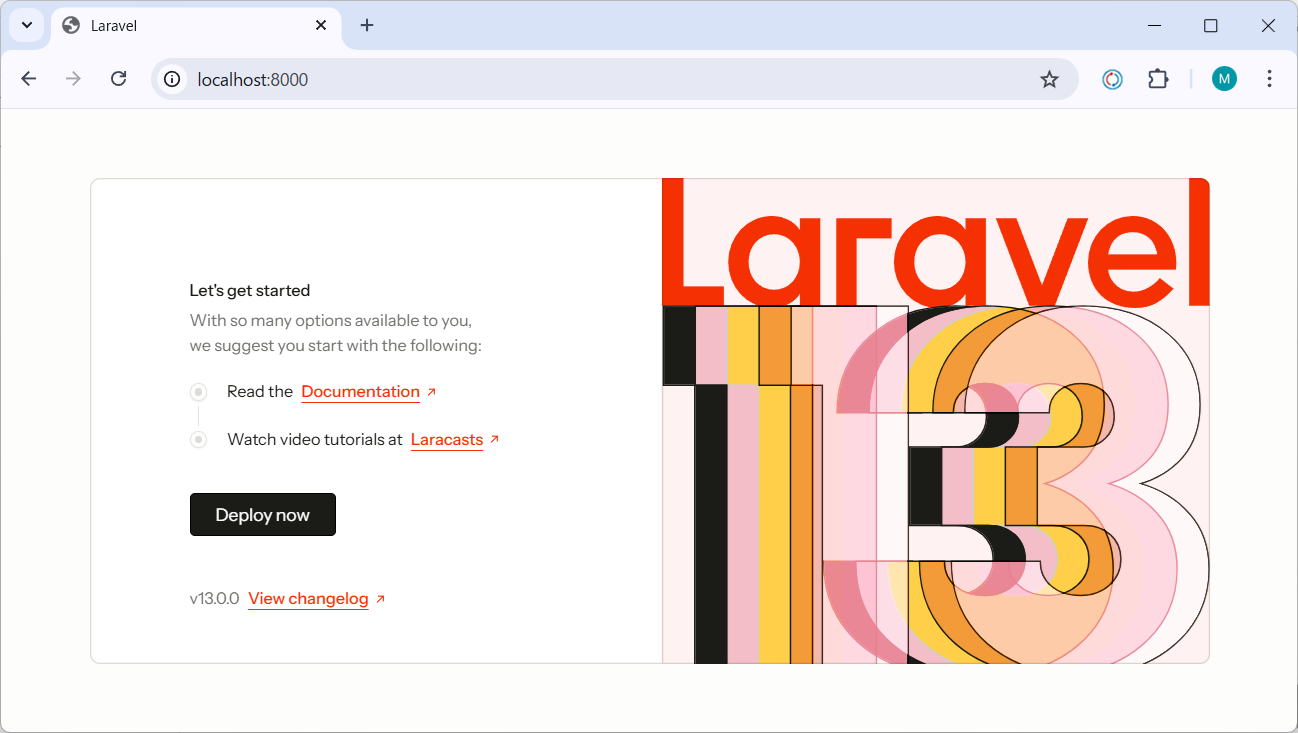Click the bullet circle beside Read the Documentation
The height and width of the screenshot is (733, 1298).
coord(199,392)
